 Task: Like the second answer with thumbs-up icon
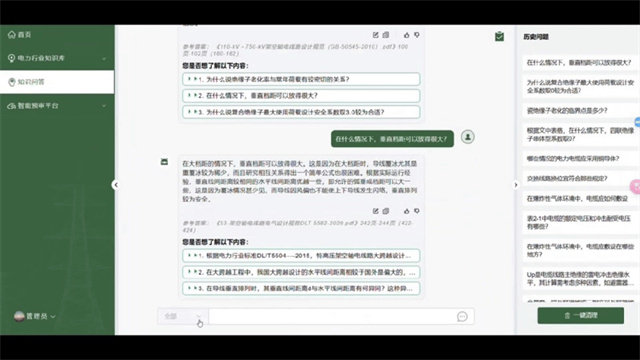tap(407, 211)
